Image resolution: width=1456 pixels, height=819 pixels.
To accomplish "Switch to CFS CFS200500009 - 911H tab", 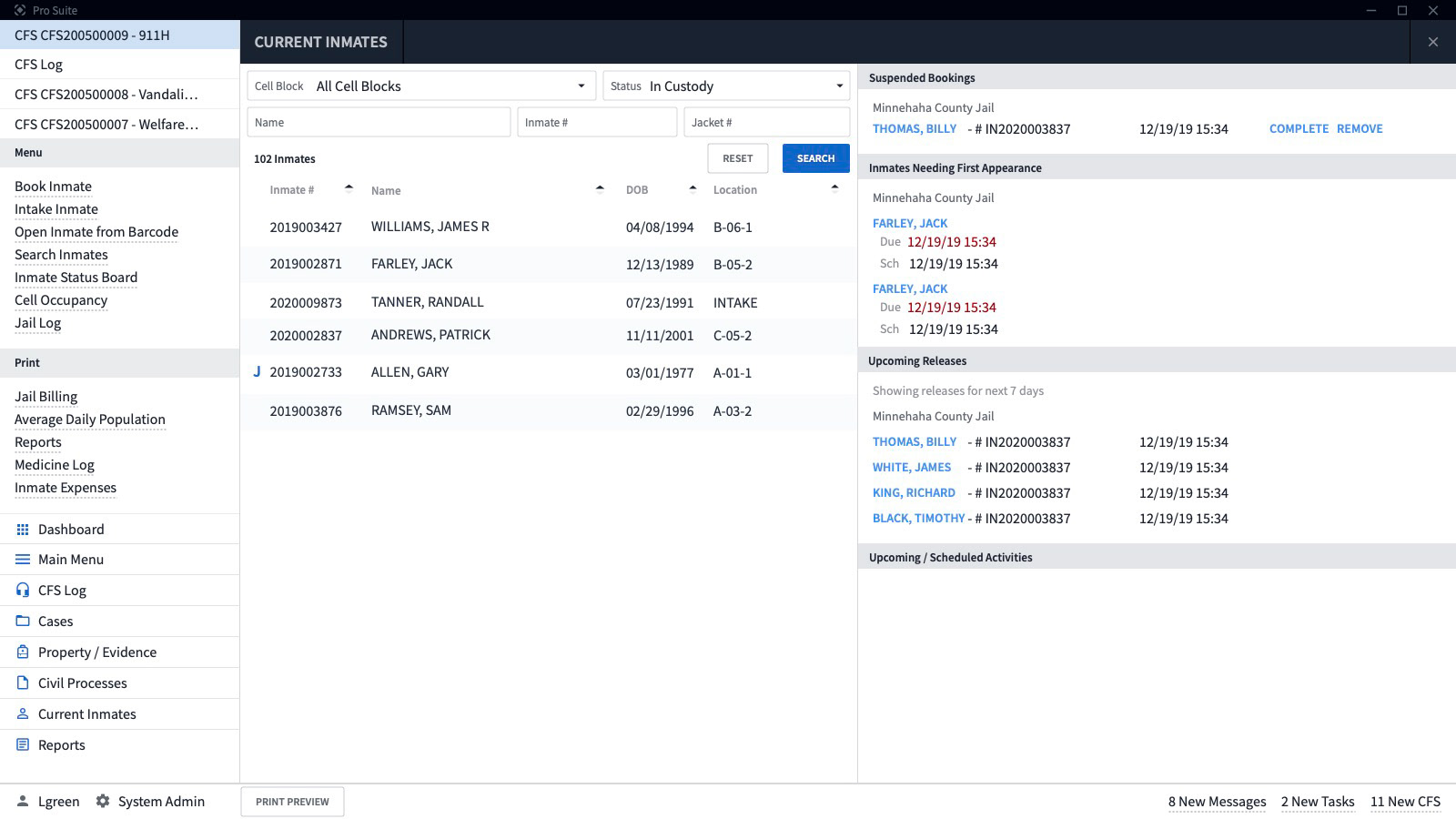I will 119,35.
